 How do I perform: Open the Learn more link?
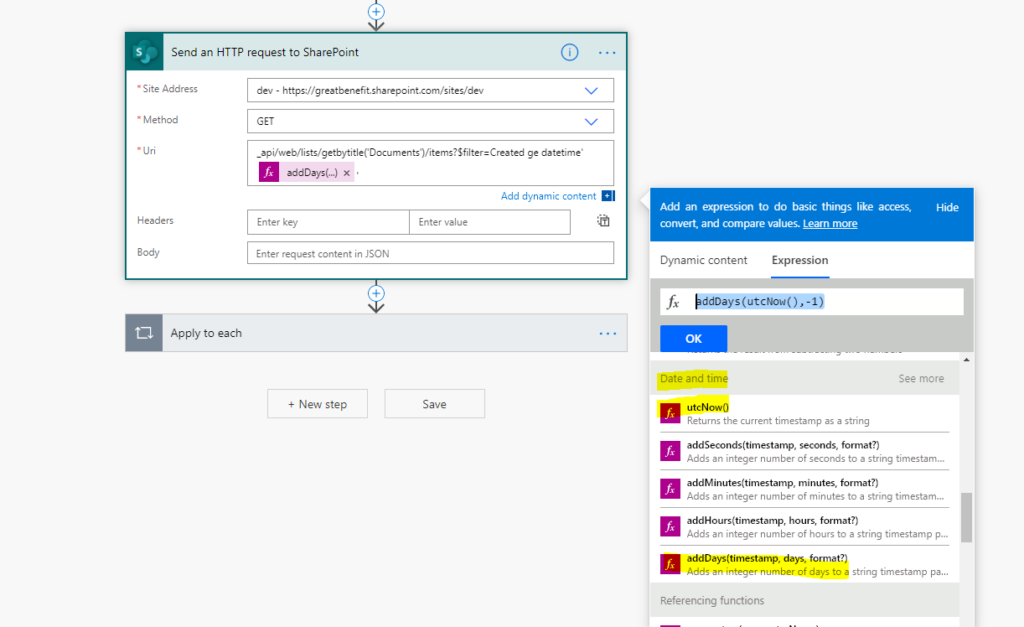(830, 223)
